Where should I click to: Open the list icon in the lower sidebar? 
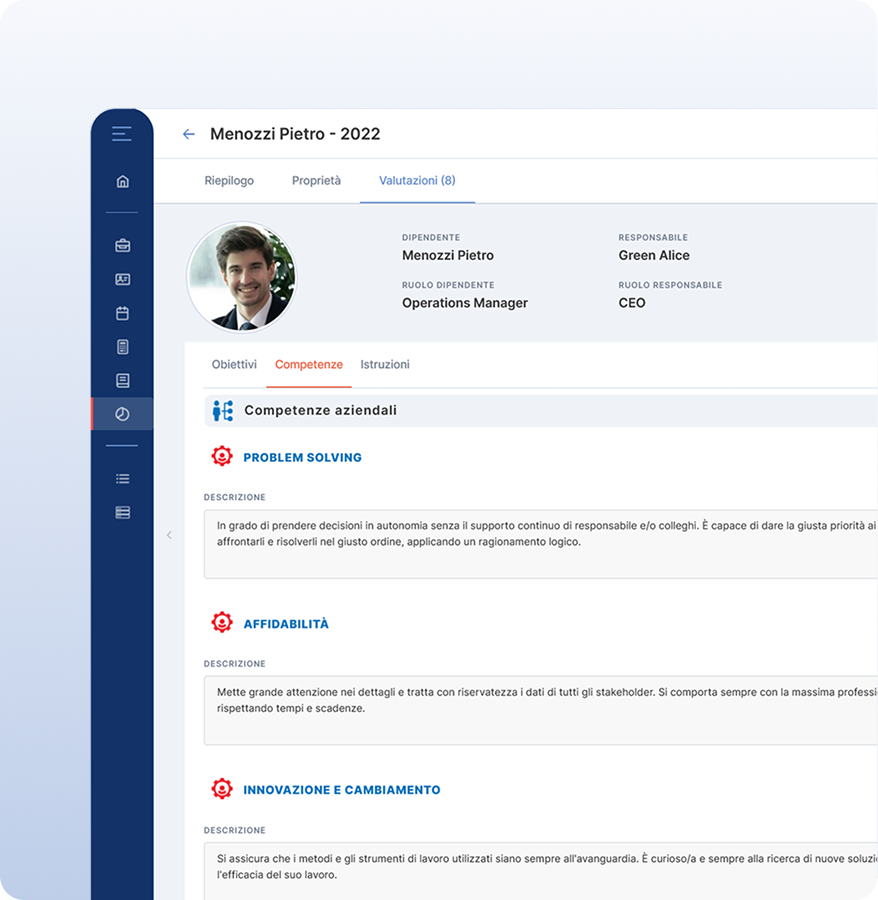pyautogui.click(x=121, y=478)
